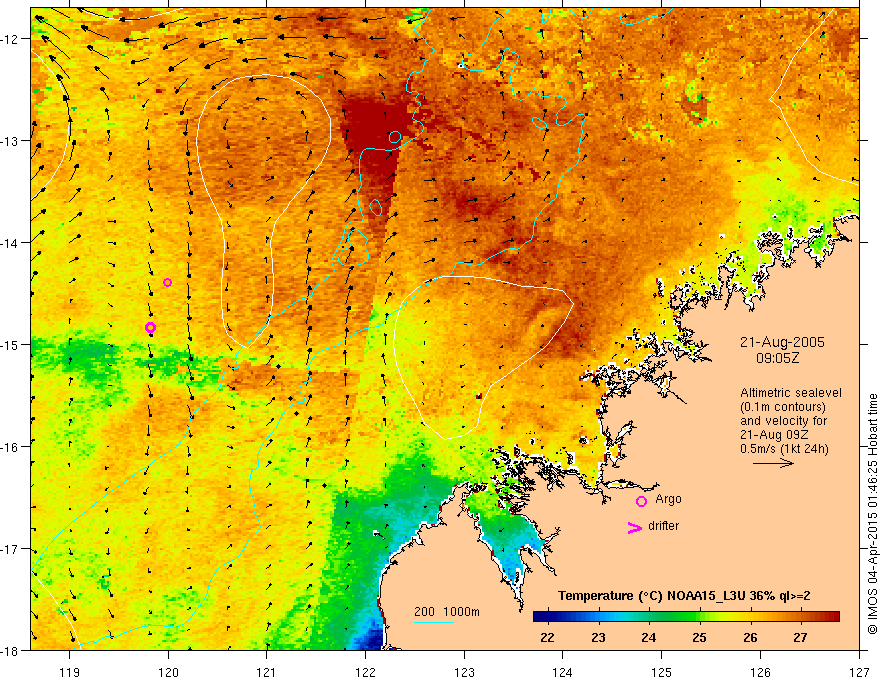Viewport: 880px width, 680px height.
Task: Click the longitude axis label 120
Action: pos(168,672)
